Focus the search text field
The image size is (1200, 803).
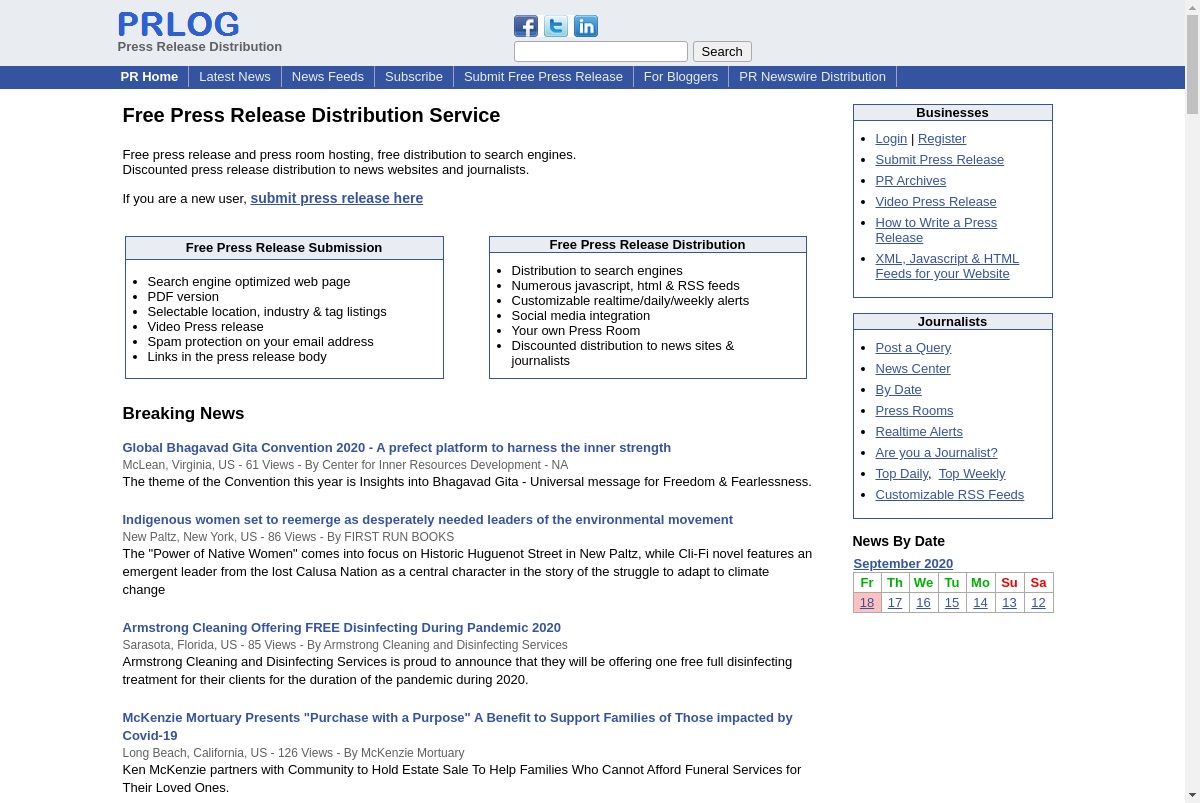click(x=601, y=51)
